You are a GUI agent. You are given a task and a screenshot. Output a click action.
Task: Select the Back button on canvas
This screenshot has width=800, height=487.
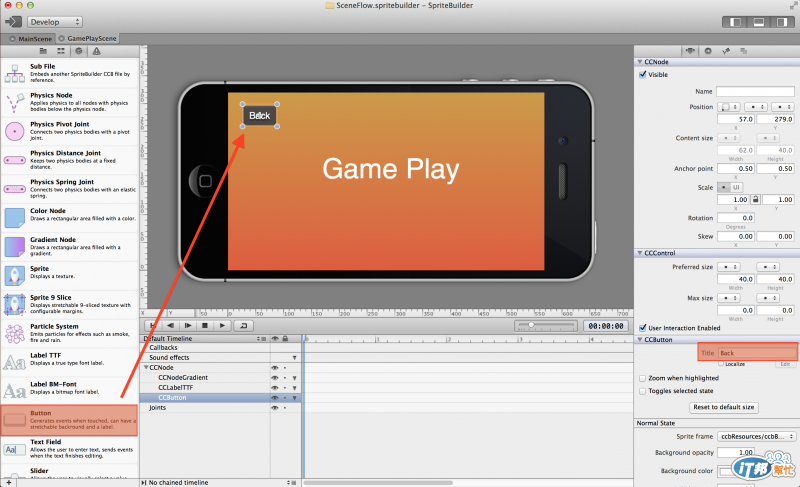coord(260,116)
